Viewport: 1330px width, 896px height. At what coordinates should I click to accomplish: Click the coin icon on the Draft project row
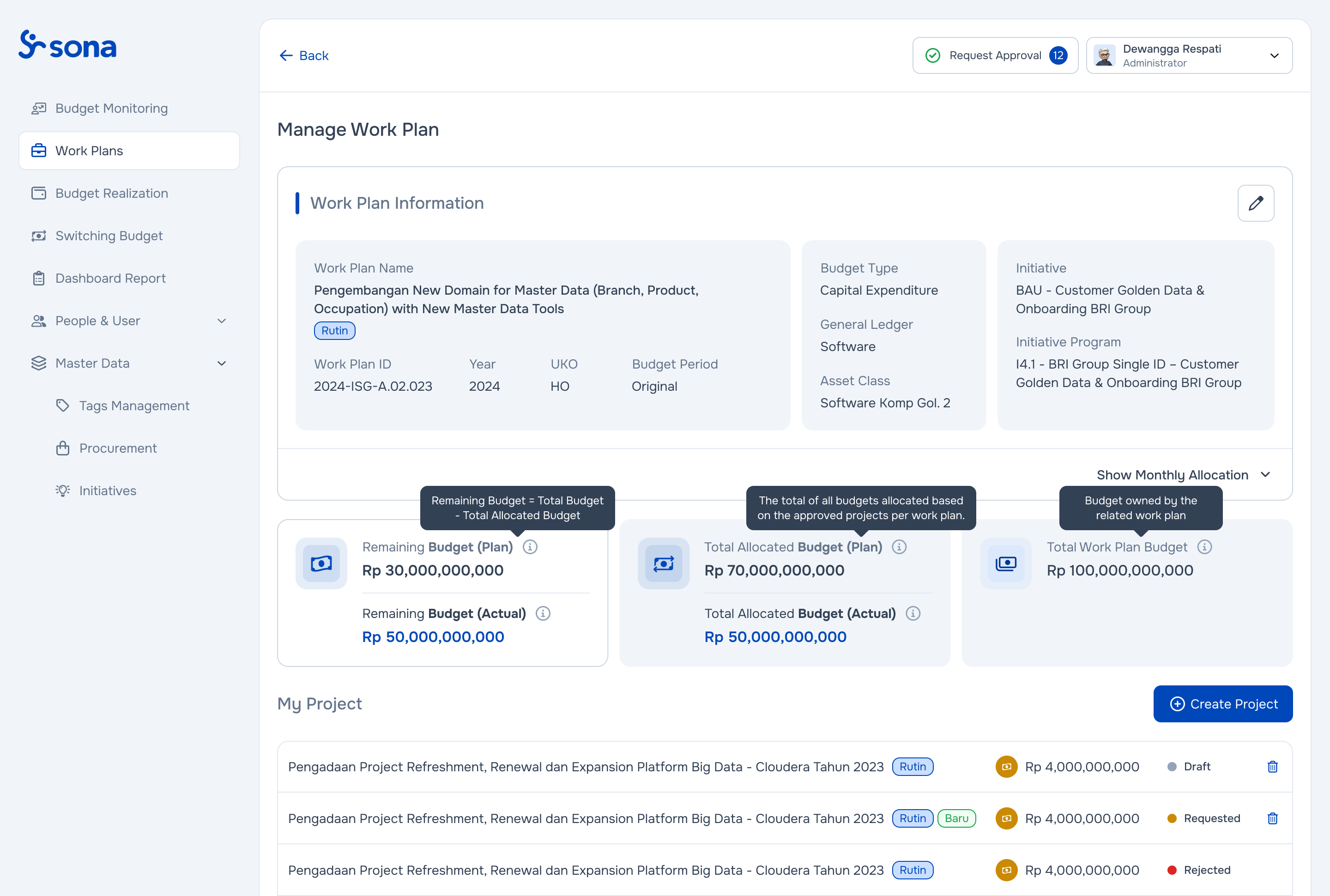[x=1006, y=767]
